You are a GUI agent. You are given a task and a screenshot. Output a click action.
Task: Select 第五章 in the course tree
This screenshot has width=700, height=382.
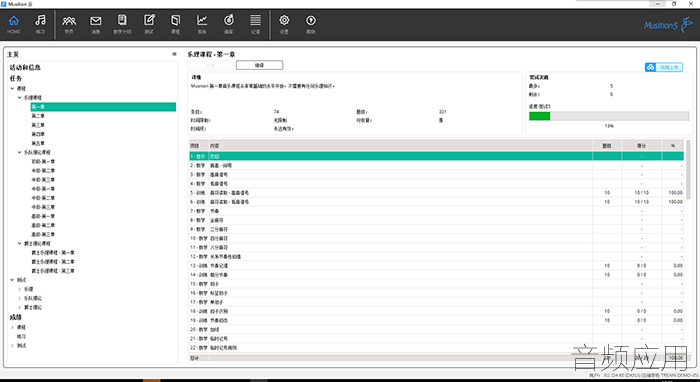(38, 143)
